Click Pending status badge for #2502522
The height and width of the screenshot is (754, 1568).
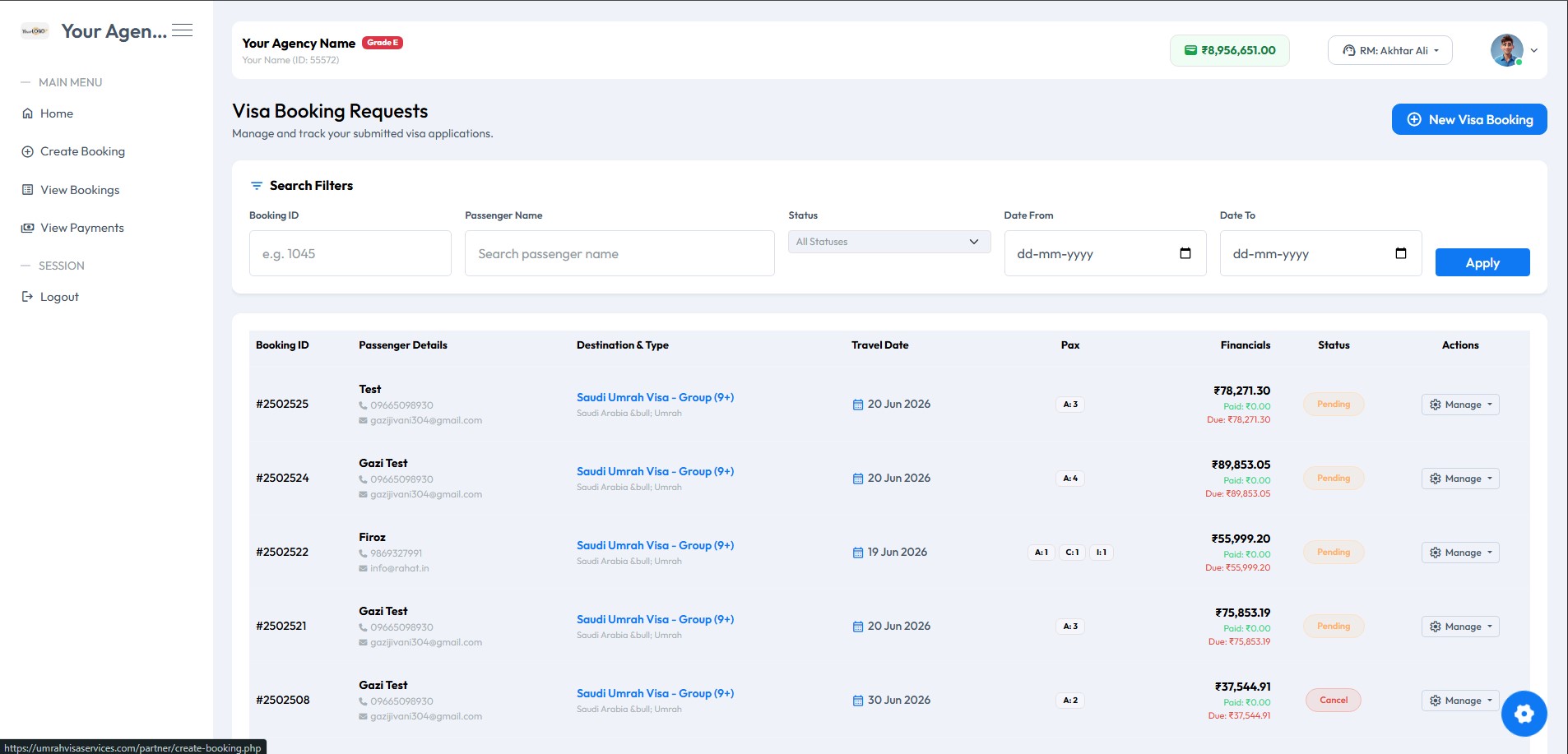(1334, 552)
